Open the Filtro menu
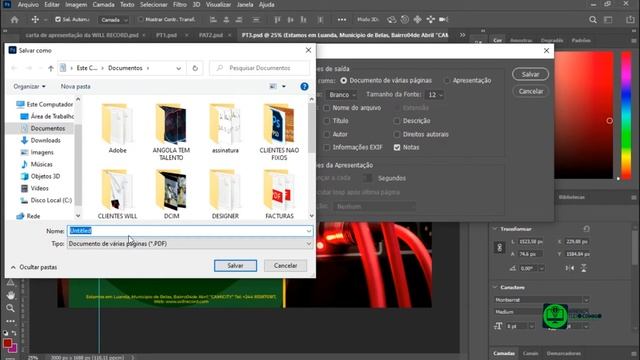 pyautogui.click(x=180, y=4)
